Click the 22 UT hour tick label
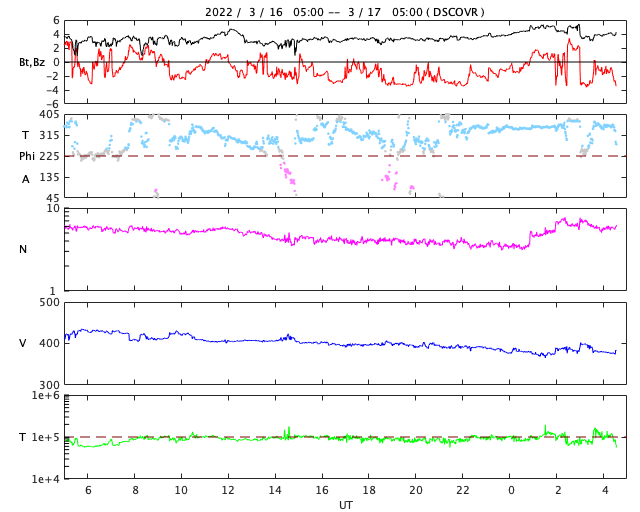 [463, 490]
